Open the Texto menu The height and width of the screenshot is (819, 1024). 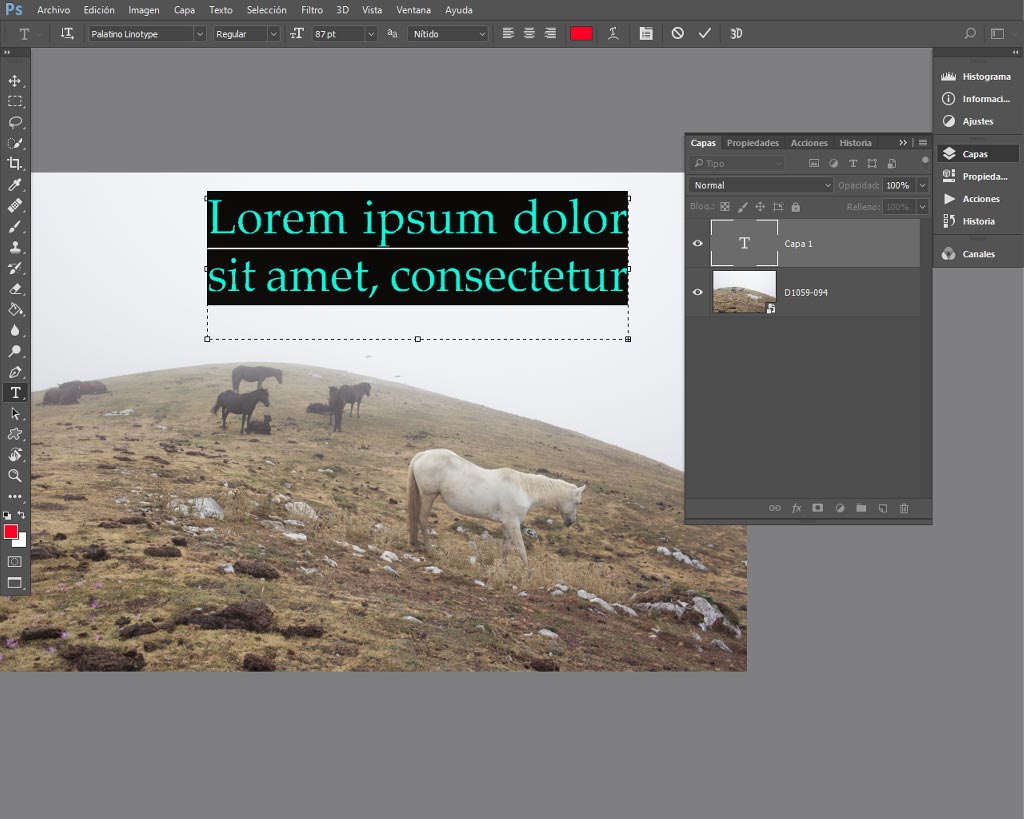221,10
